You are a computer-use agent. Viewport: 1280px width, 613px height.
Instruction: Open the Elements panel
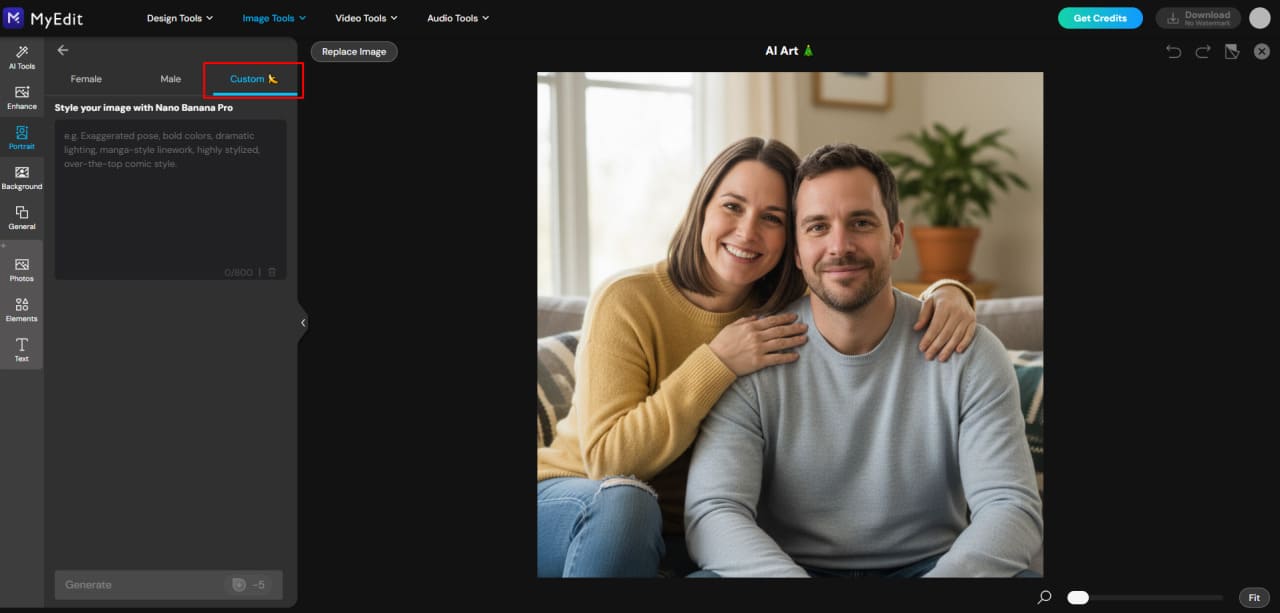pos(21,310)
